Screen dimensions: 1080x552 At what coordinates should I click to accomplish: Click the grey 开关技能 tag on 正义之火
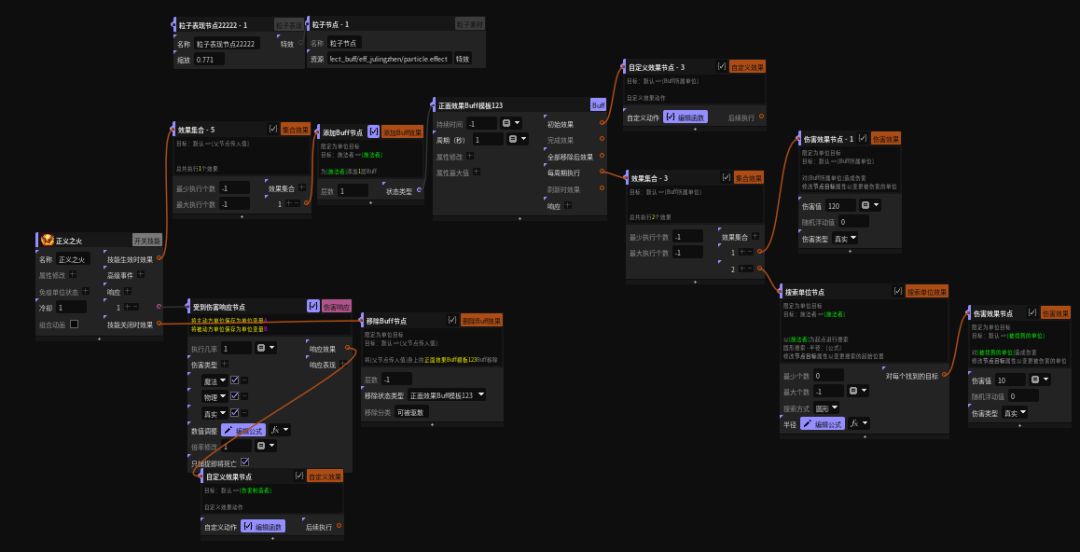(x=147, y=241)
